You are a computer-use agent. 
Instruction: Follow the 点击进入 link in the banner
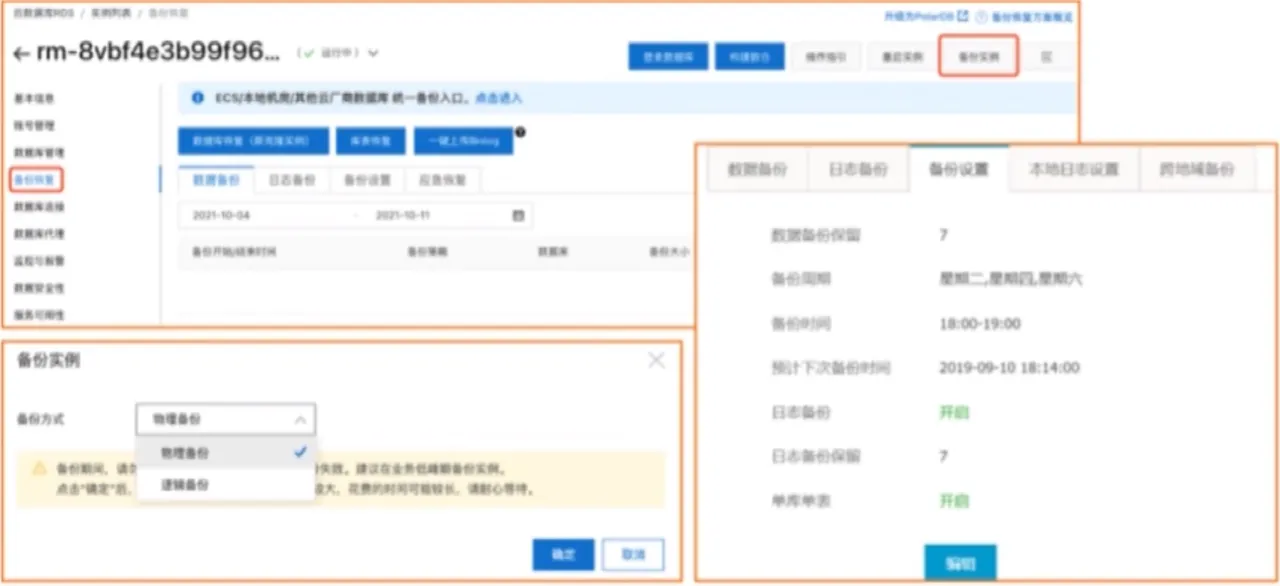coord(498,99)
